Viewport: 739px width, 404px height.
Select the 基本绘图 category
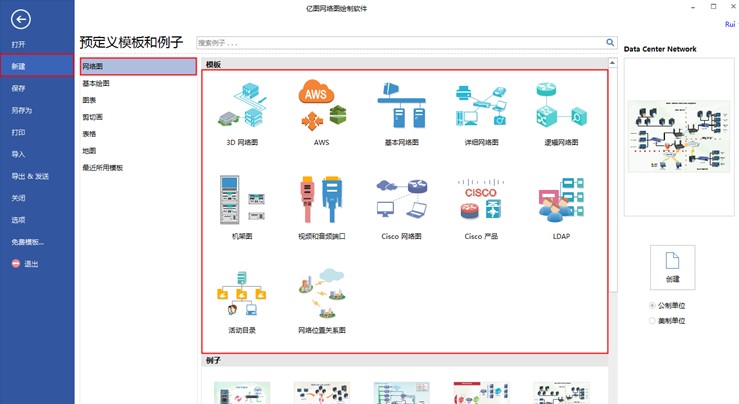96,83
